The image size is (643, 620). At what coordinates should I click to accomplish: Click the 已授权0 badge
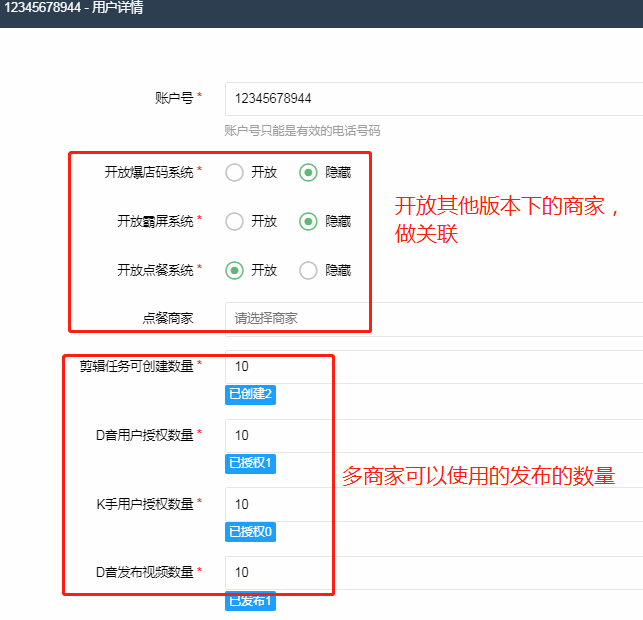[x=250, y=532]
